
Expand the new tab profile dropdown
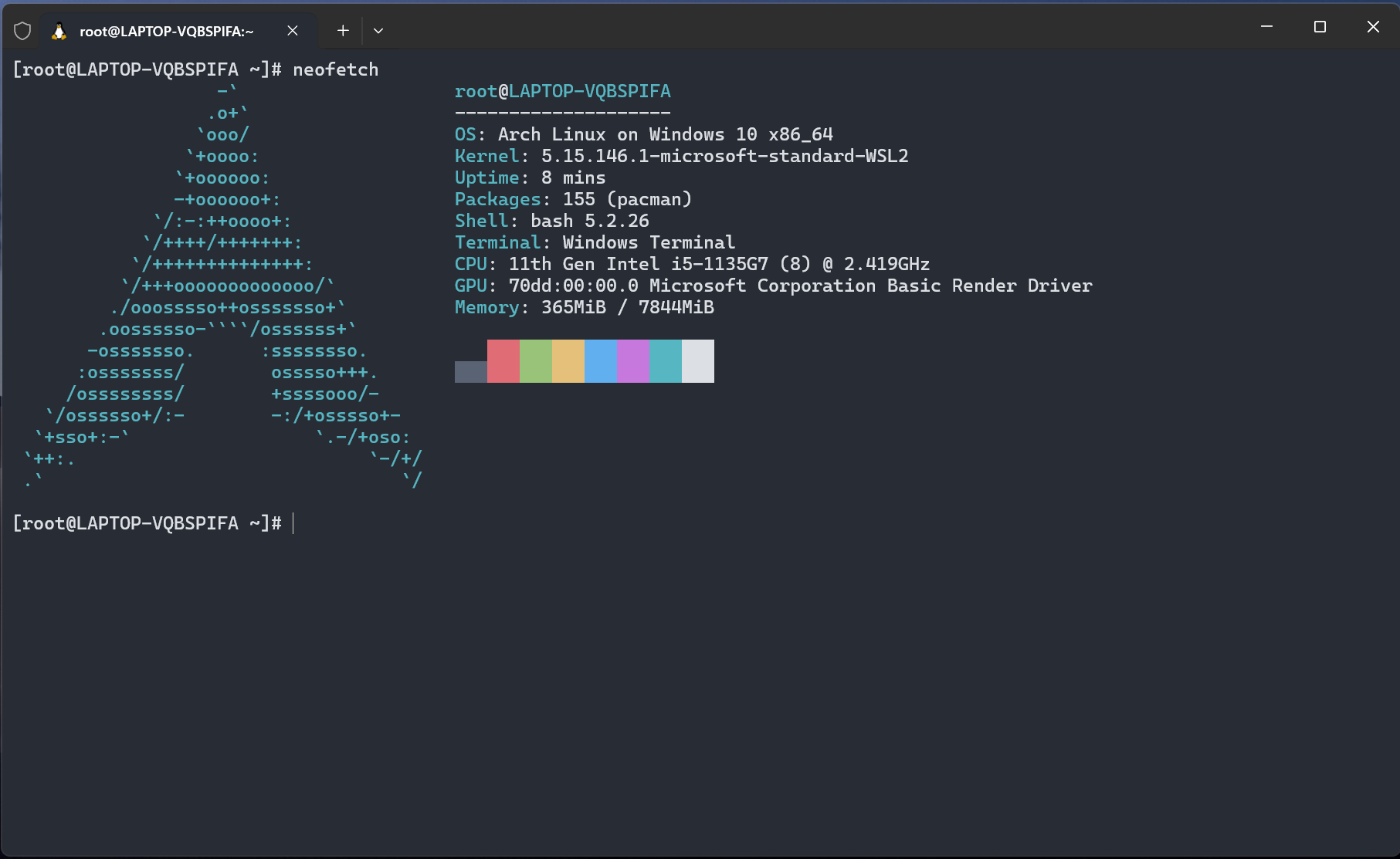point(378,31)
